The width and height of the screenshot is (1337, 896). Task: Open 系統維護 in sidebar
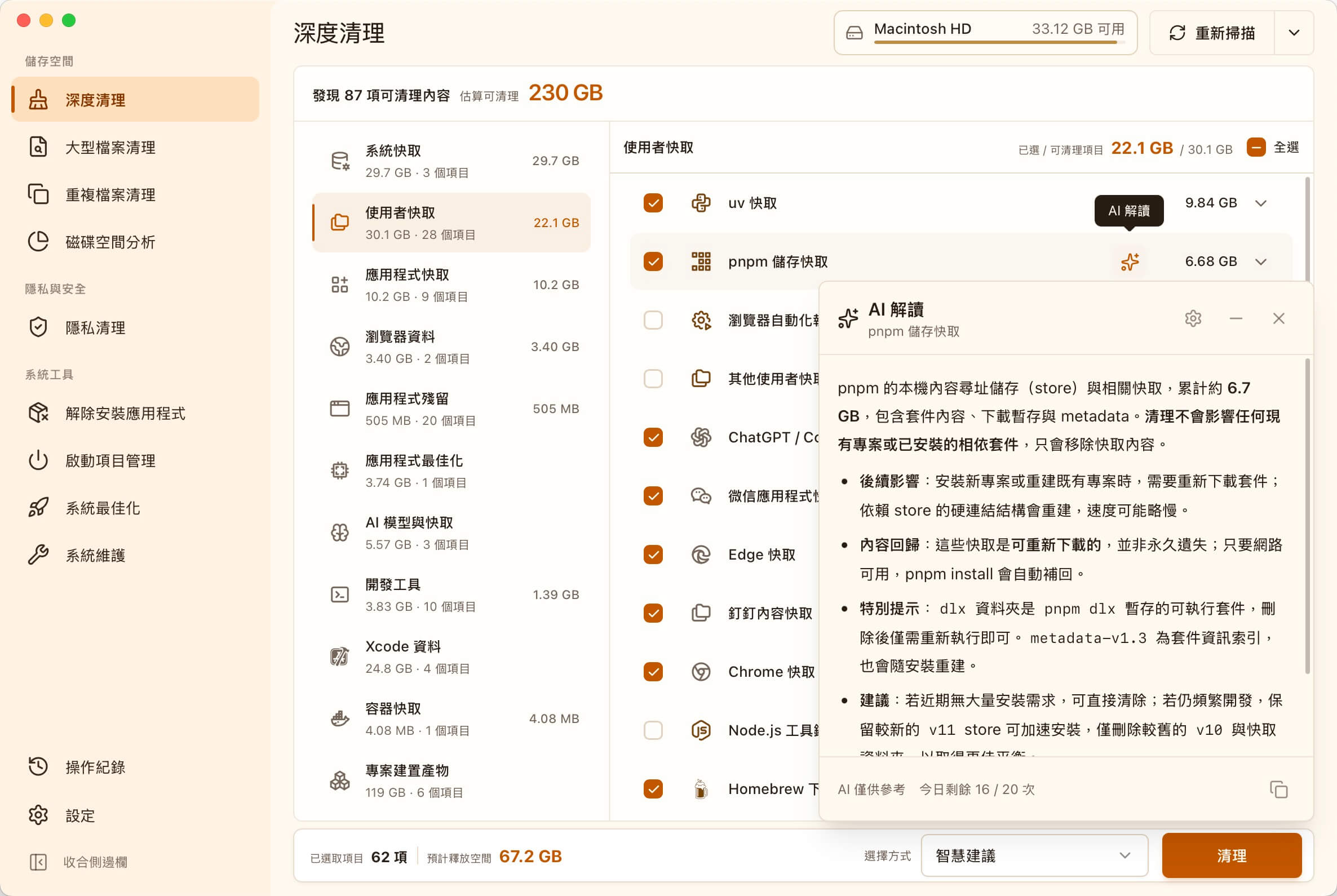(135, 556)
